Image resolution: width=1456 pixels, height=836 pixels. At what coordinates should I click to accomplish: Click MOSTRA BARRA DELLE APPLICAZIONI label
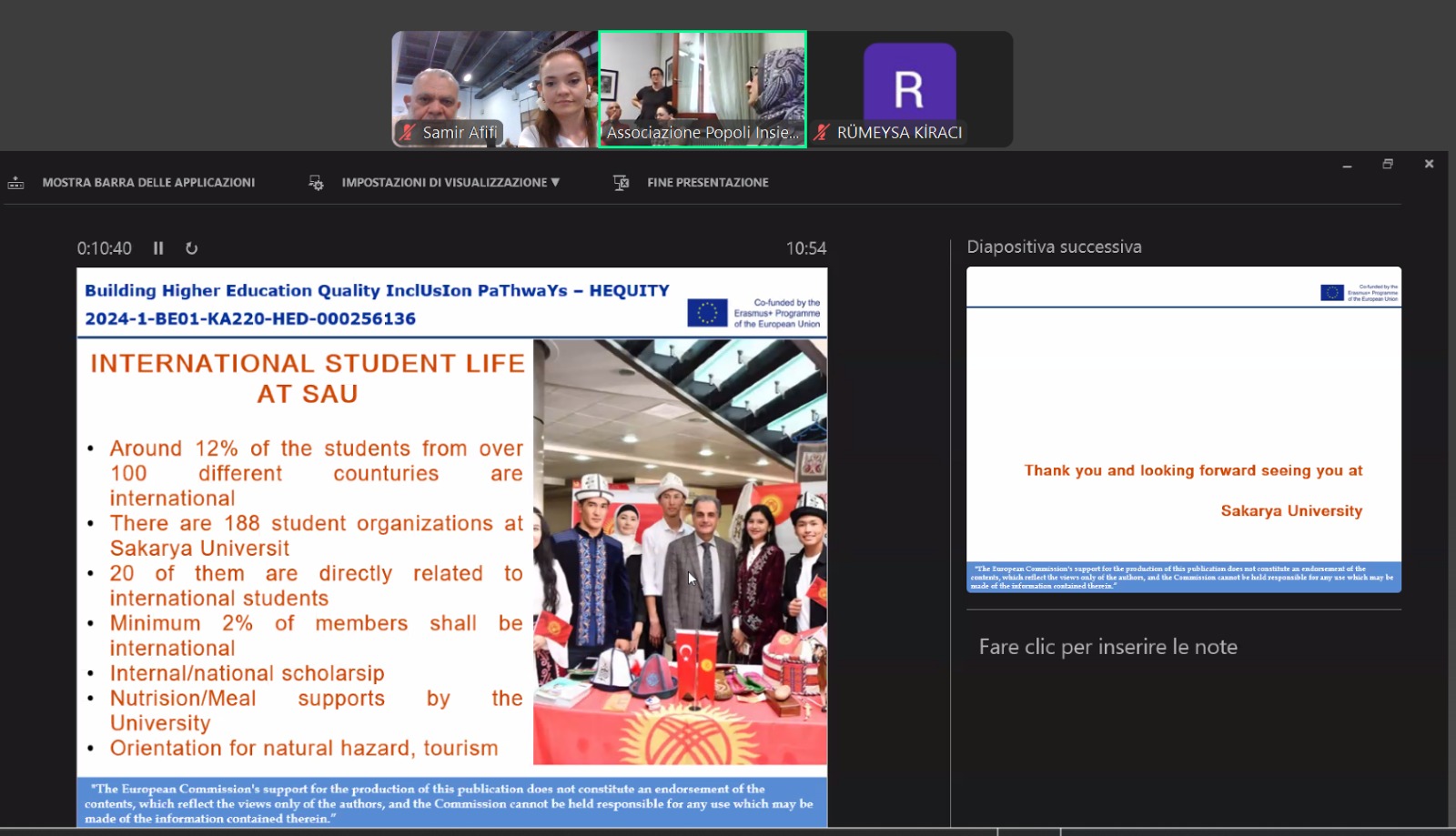pyautogui.click(x=148, y=183)
